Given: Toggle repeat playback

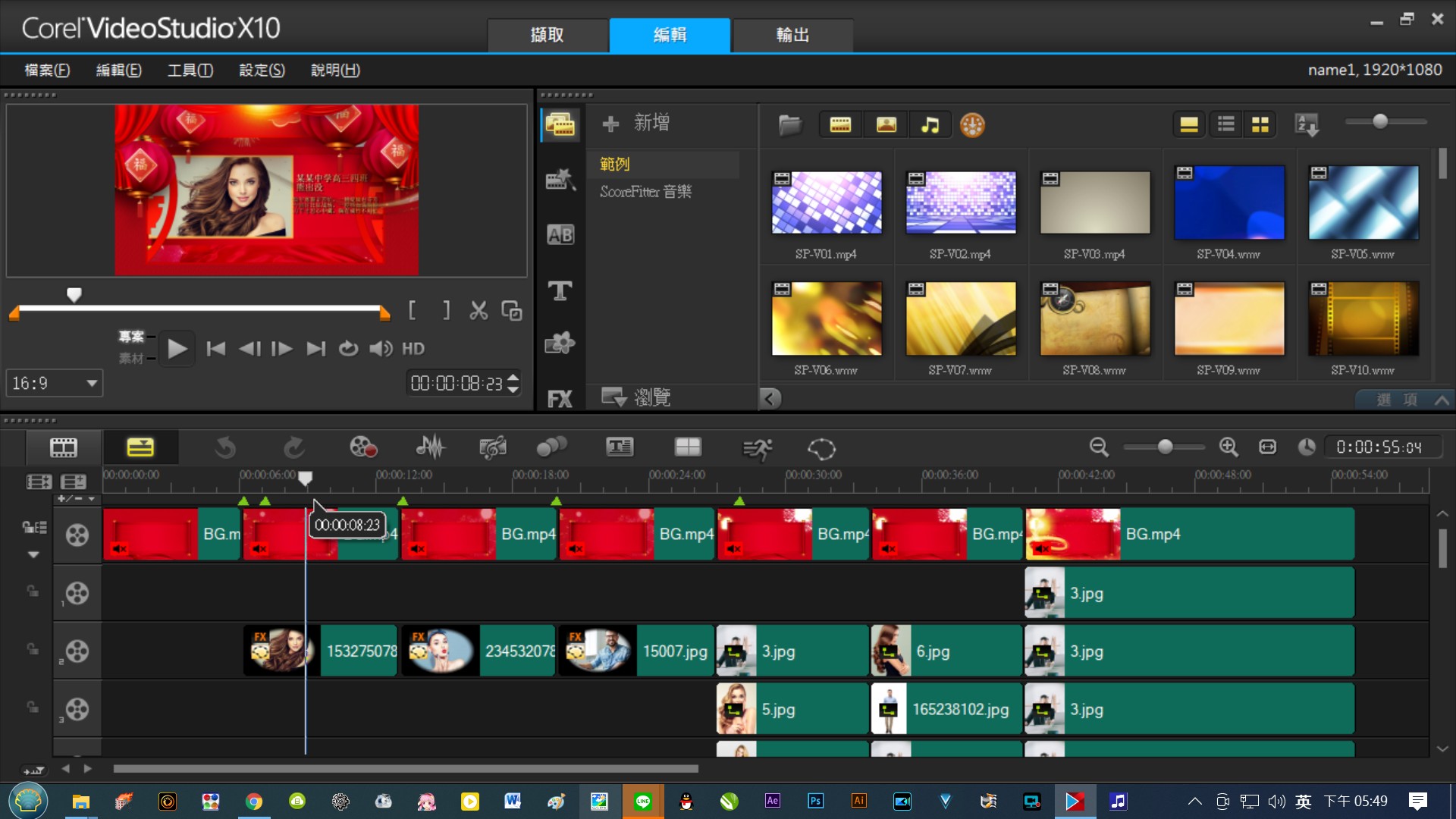Looking at the screenshot, I should coord(348,349).
